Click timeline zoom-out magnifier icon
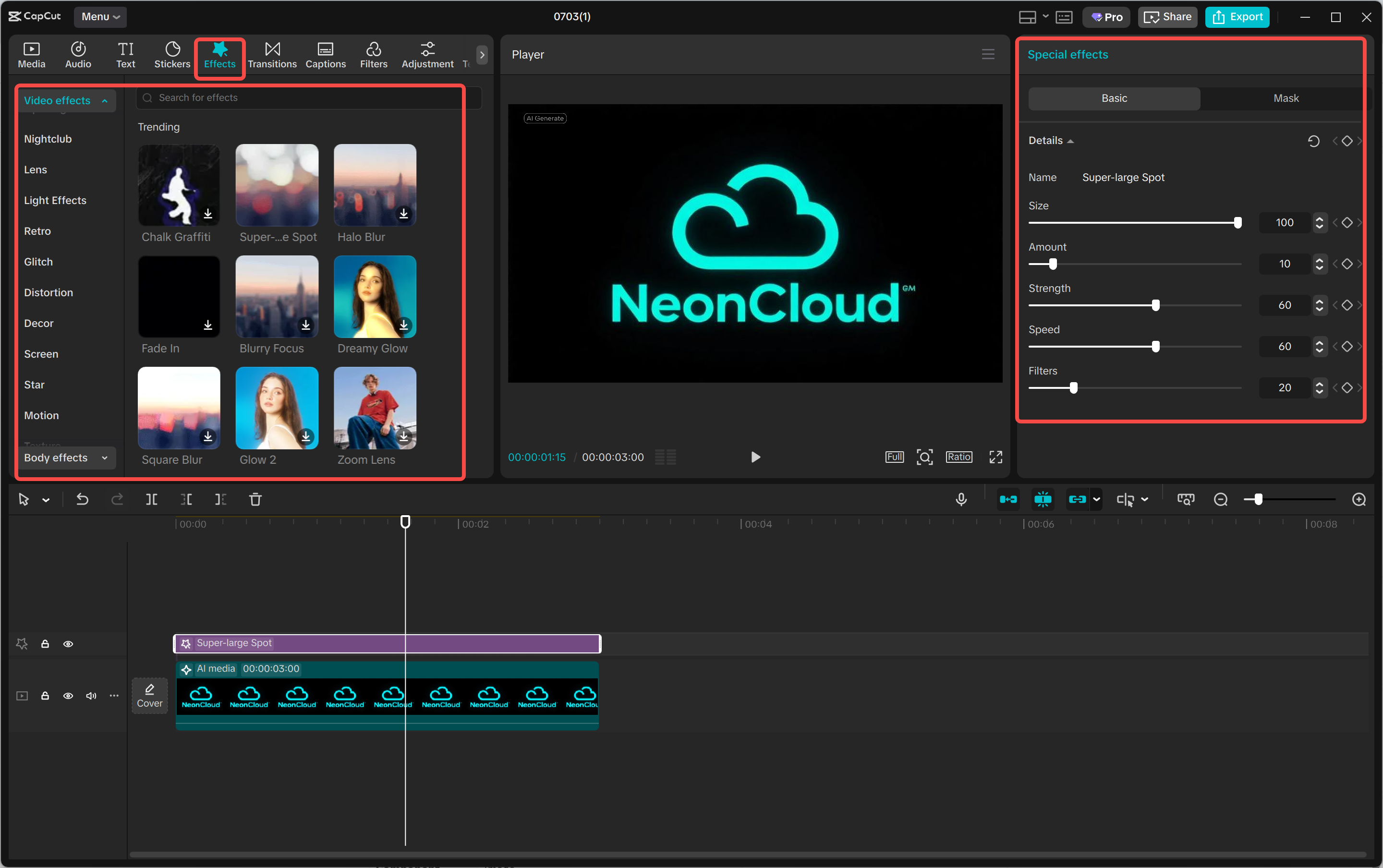The image size is (1383, 868). (1221, 499)
